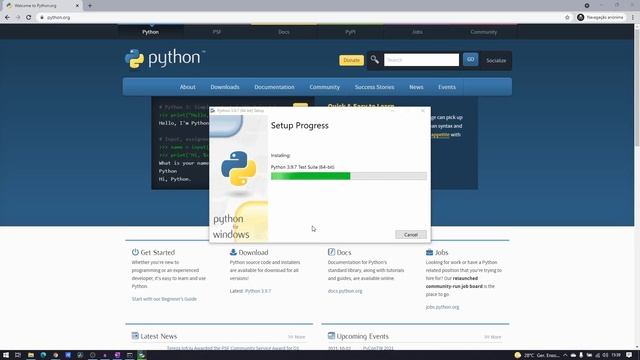
Task: Open Start with our Beginner's Guide link
Action: [x=164, y=299]
